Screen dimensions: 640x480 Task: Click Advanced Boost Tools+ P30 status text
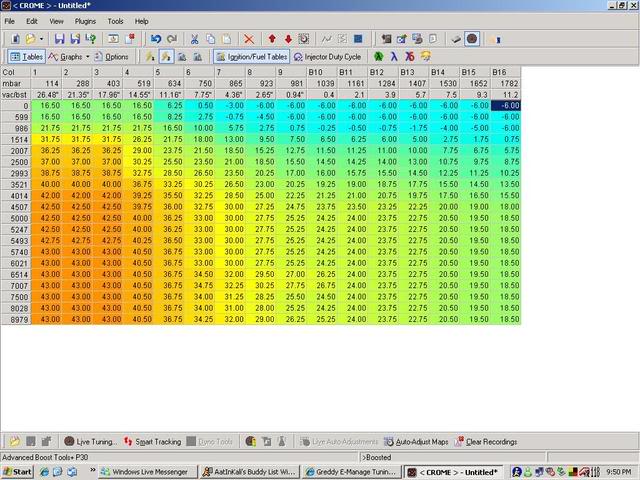tap(45, 457)
